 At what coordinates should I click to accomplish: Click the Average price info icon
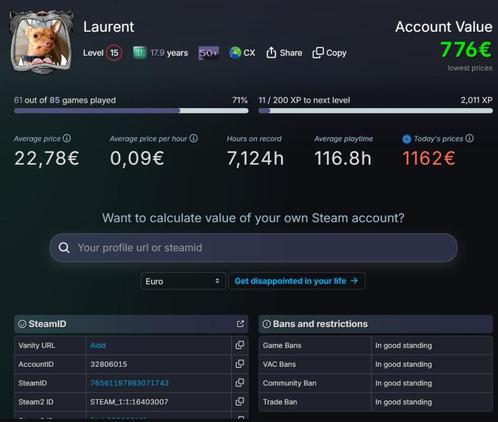point(67,138)
